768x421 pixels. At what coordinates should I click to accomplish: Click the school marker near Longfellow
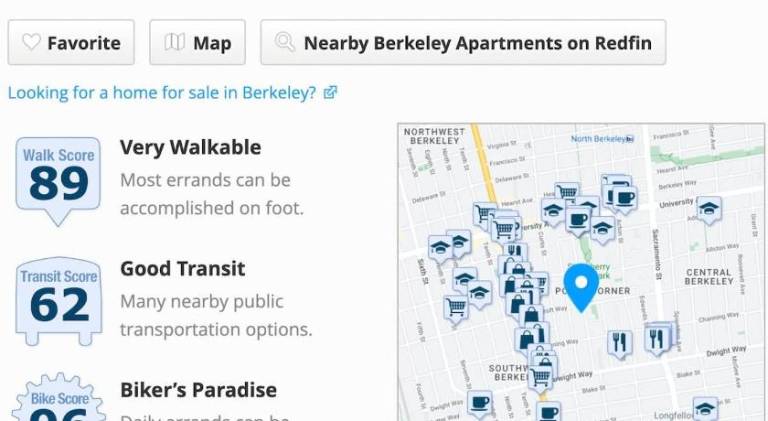pos(706,409)
